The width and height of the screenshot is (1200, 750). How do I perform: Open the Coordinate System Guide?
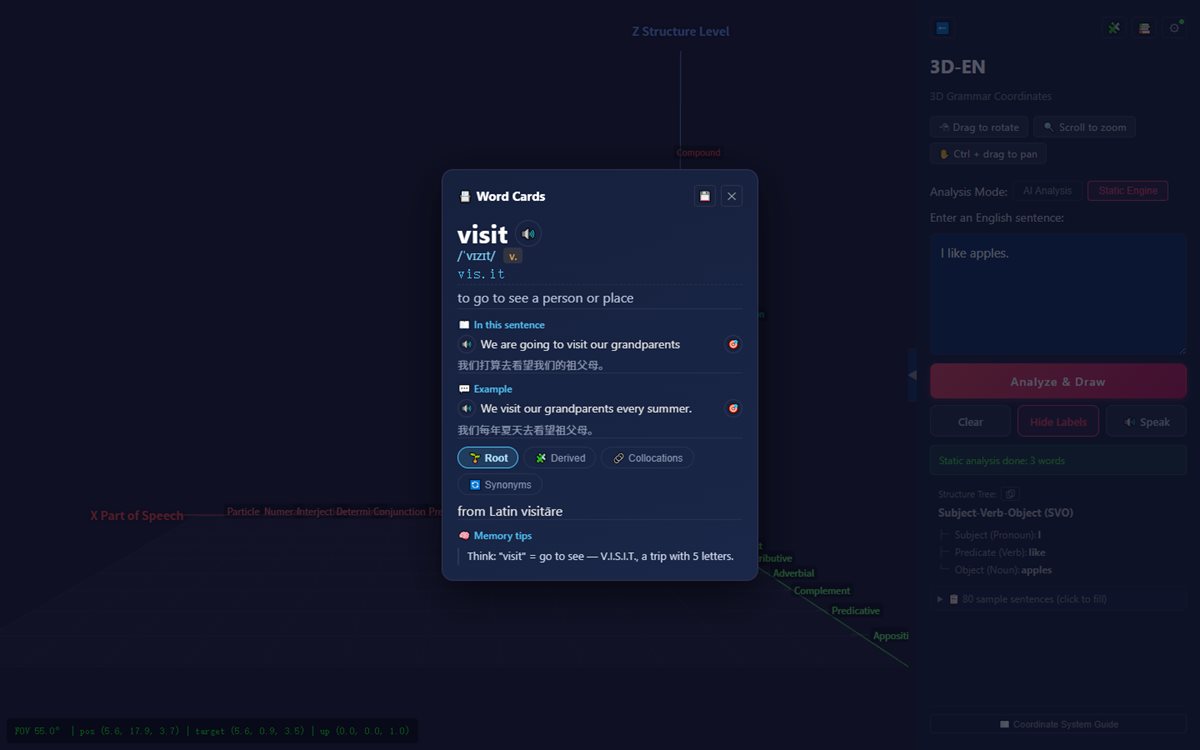[x=1058, y=724]
